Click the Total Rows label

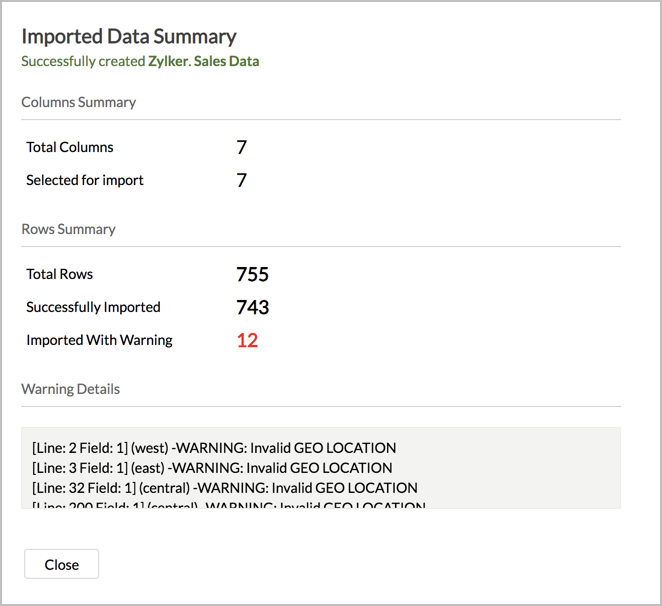[59, 274]
